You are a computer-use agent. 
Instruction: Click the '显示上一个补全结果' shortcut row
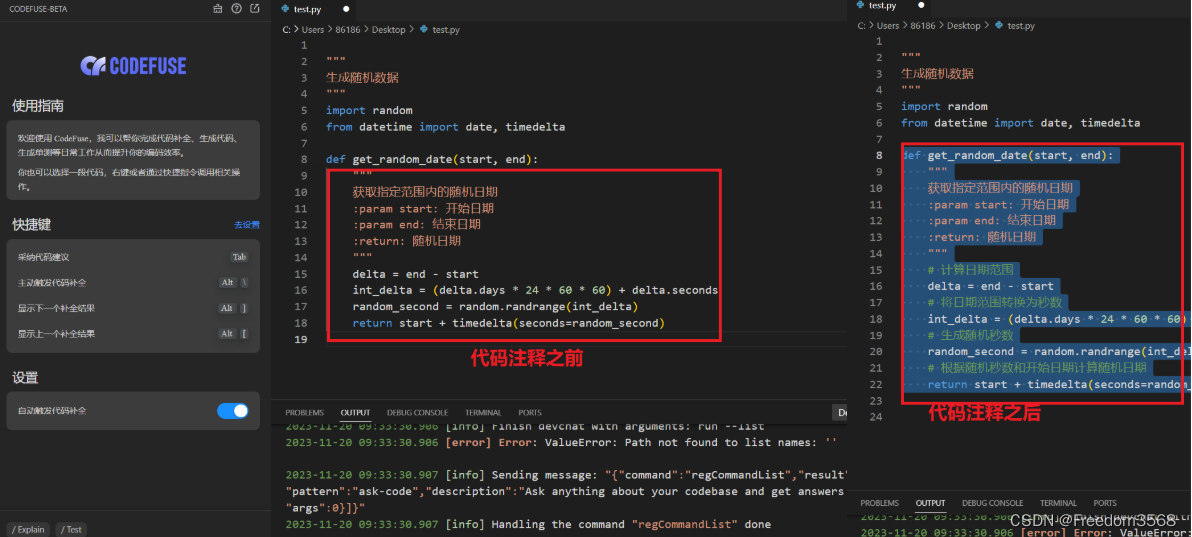tap(133, 333)
